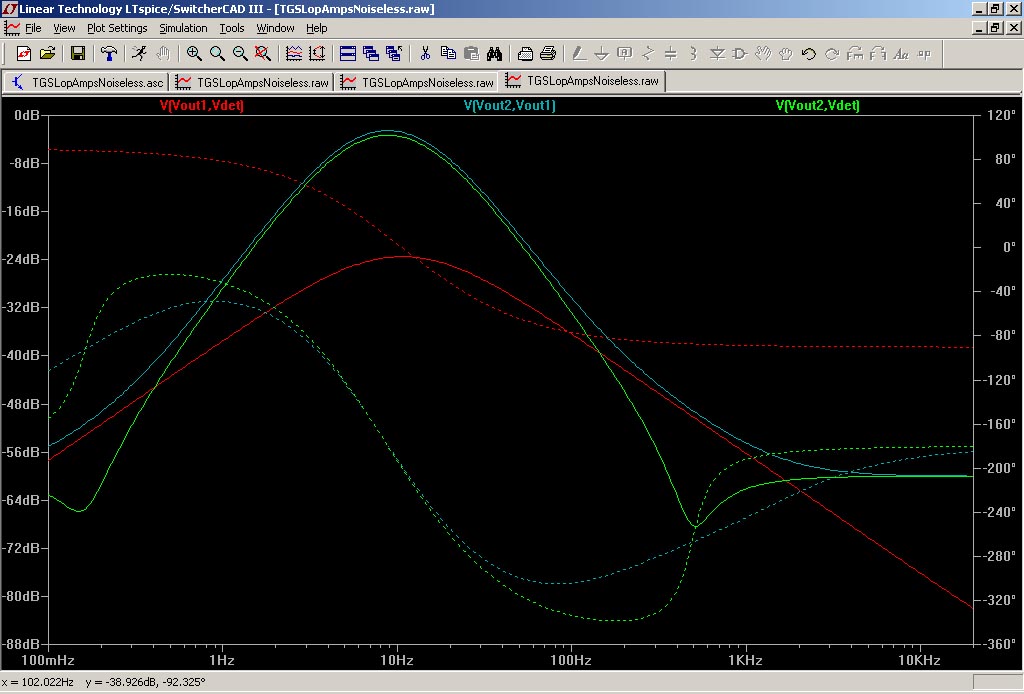Click the binoculars Find icon
The height and width of the screenshot is (694, 1024).
(x=494, y=54)
